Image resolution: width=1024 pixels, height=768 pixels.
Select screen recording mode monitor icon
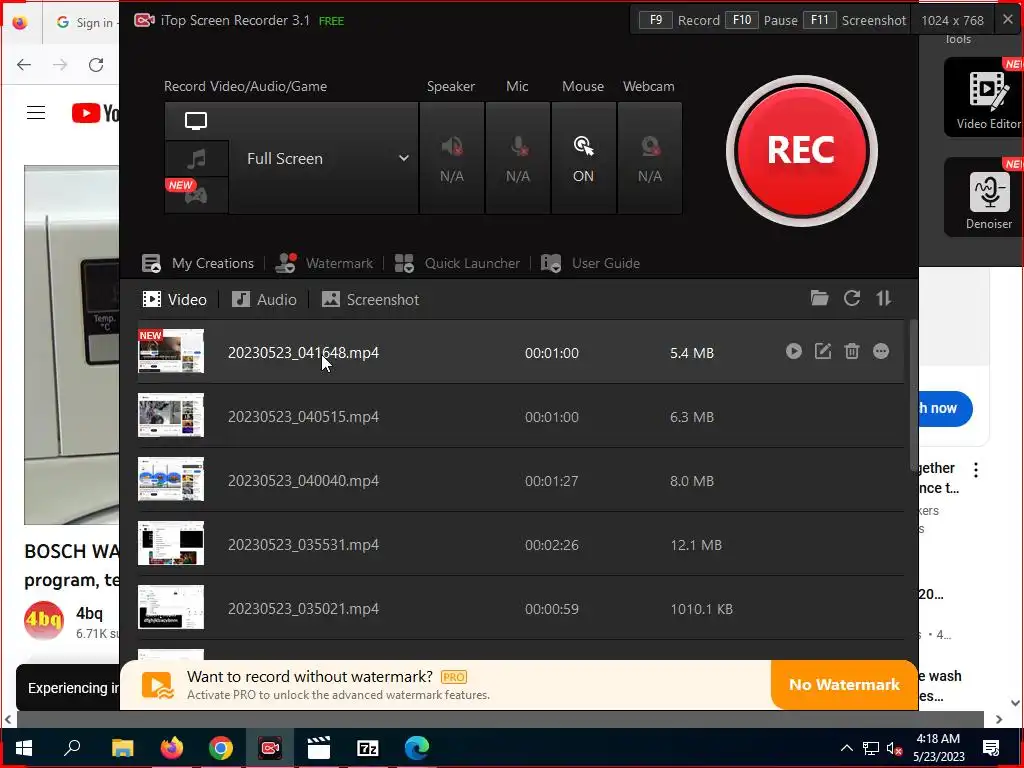[x=196, y=121]
